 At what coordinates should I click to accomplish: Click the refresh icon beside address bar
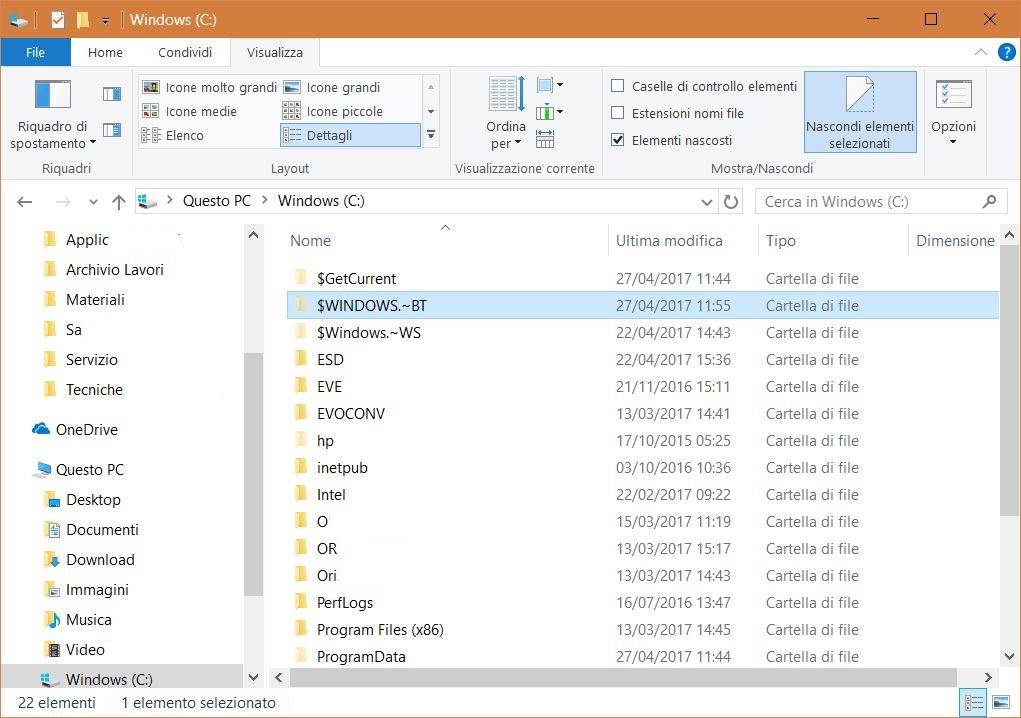(x=731, y=202)
